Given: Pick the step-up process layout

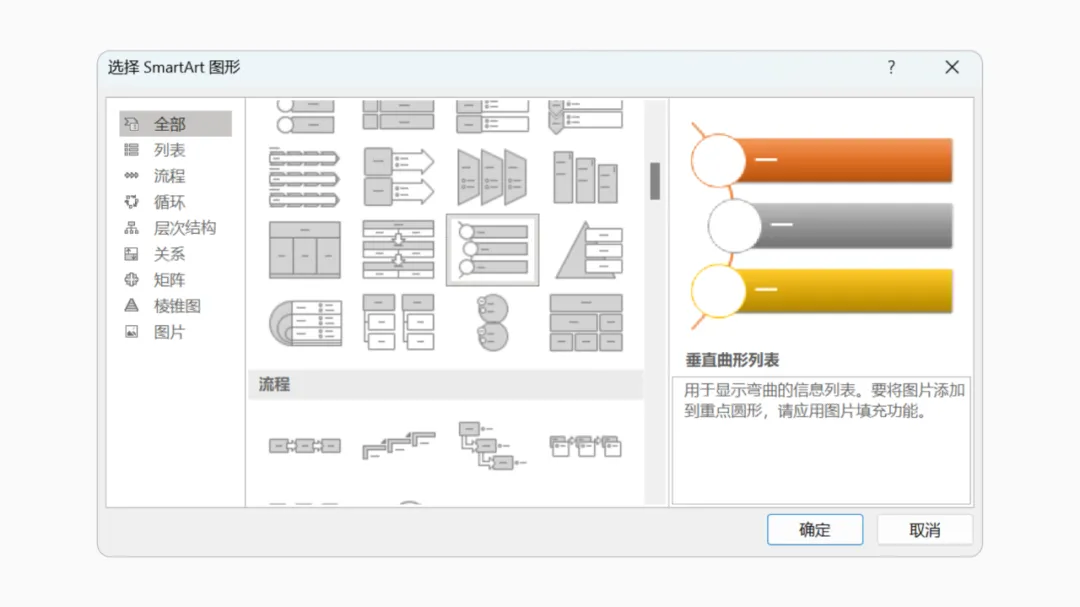Looking at the screenshot, I should click(399, 445).
